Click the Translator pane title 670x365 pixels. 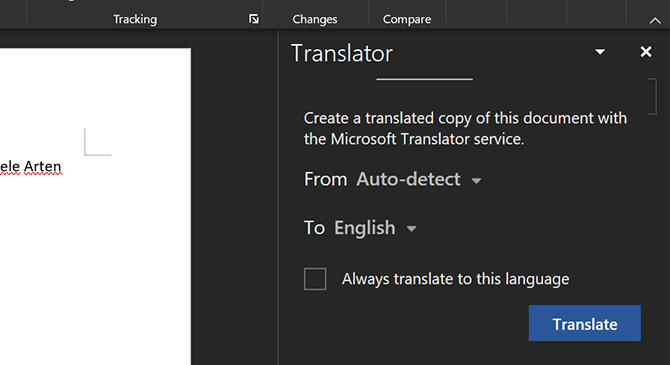(x=342, y=53)
